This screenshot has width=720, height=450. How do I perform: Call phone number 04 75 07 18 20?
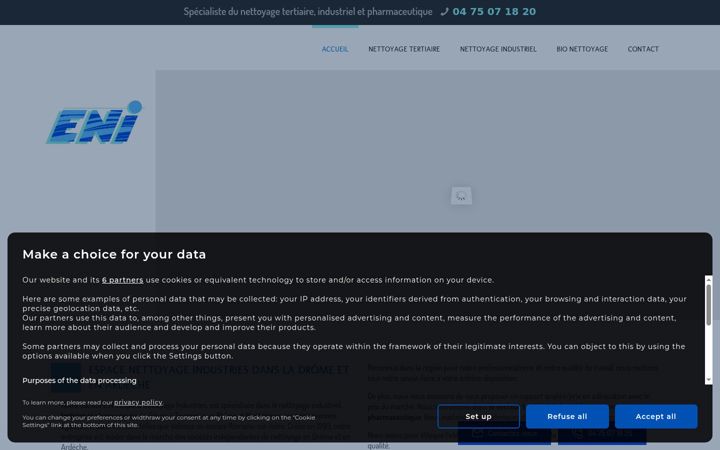(494, 12)
